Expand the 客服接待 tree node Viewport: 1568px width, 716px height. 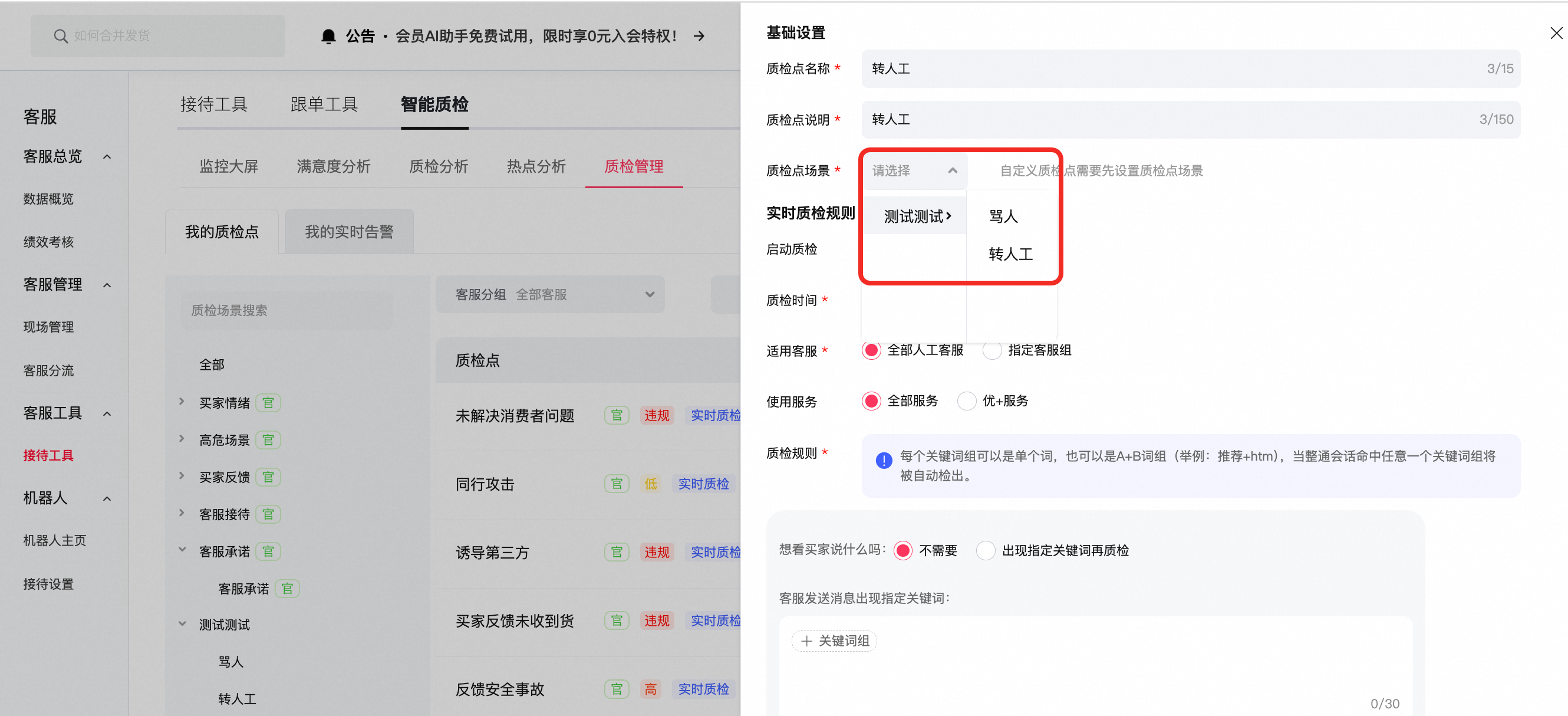[182, 513]
